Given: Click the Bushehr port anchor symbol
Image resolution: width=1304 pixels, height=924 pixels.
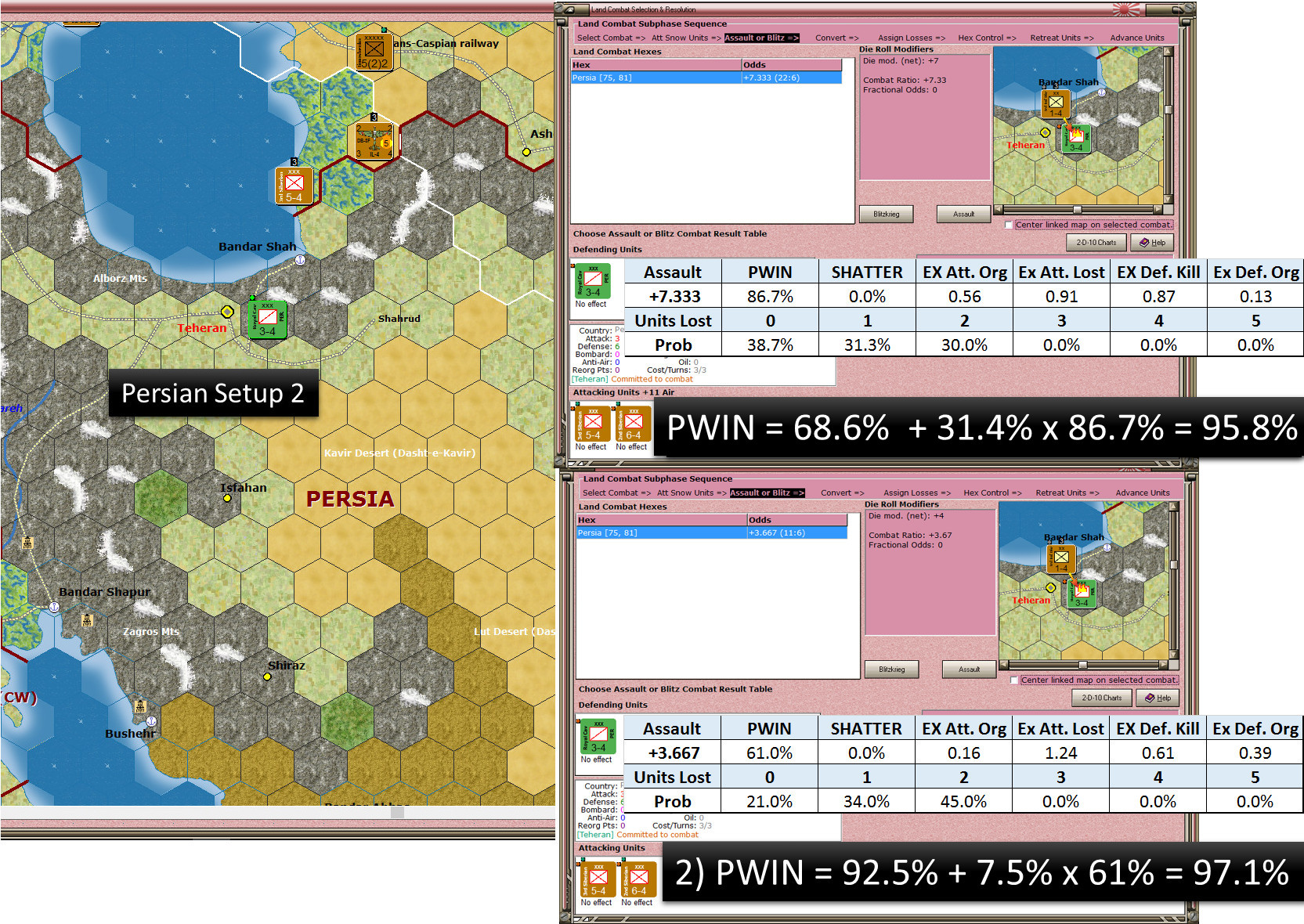Looking at the screenshot, I should (x=151, y=721).
